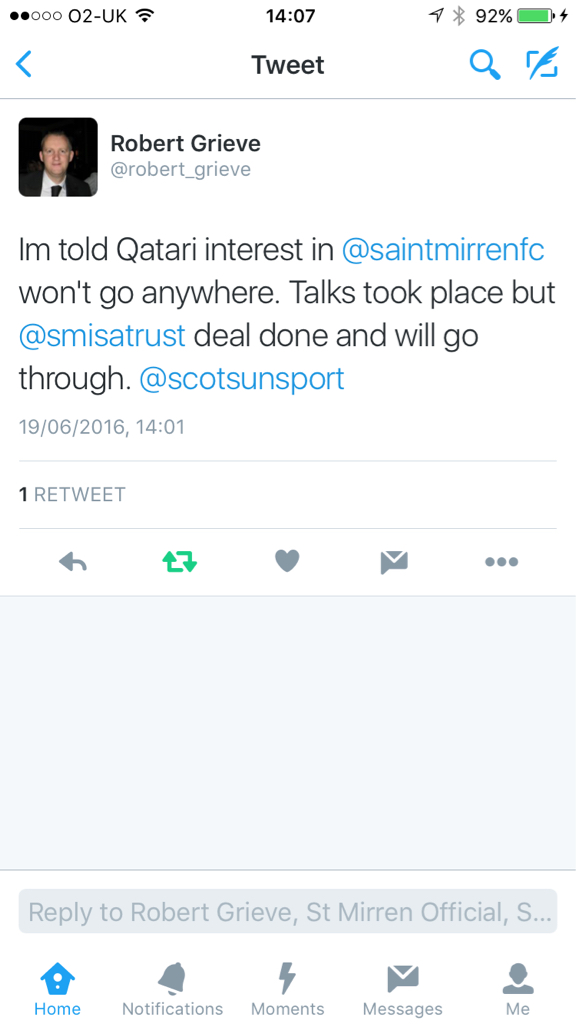This screenshot has width=576, height=1024.
Task: Open Robert Grieve's profile picture
Action: click(58, 157)
